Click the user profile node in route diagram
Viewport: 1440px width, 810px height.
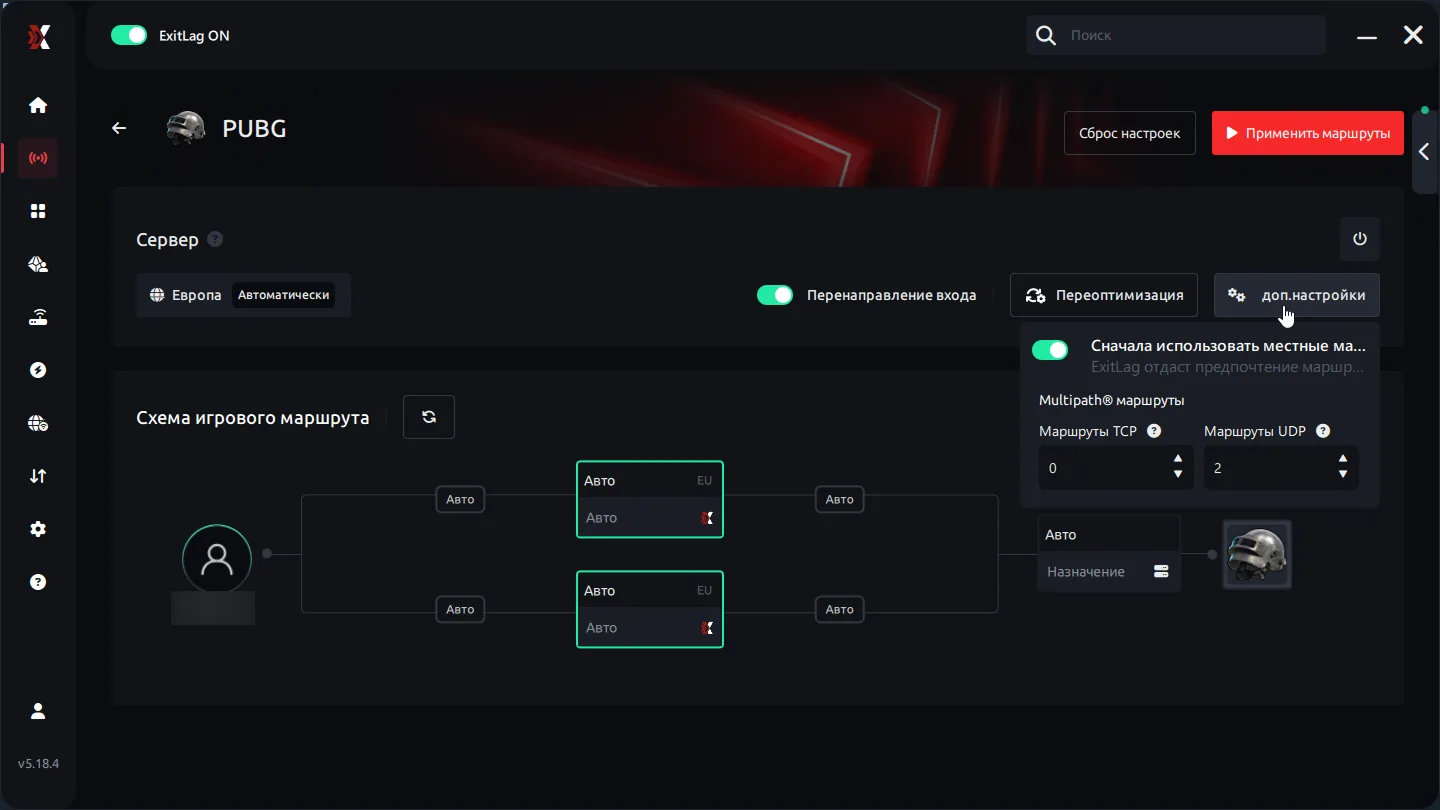(x=217, y=559)
